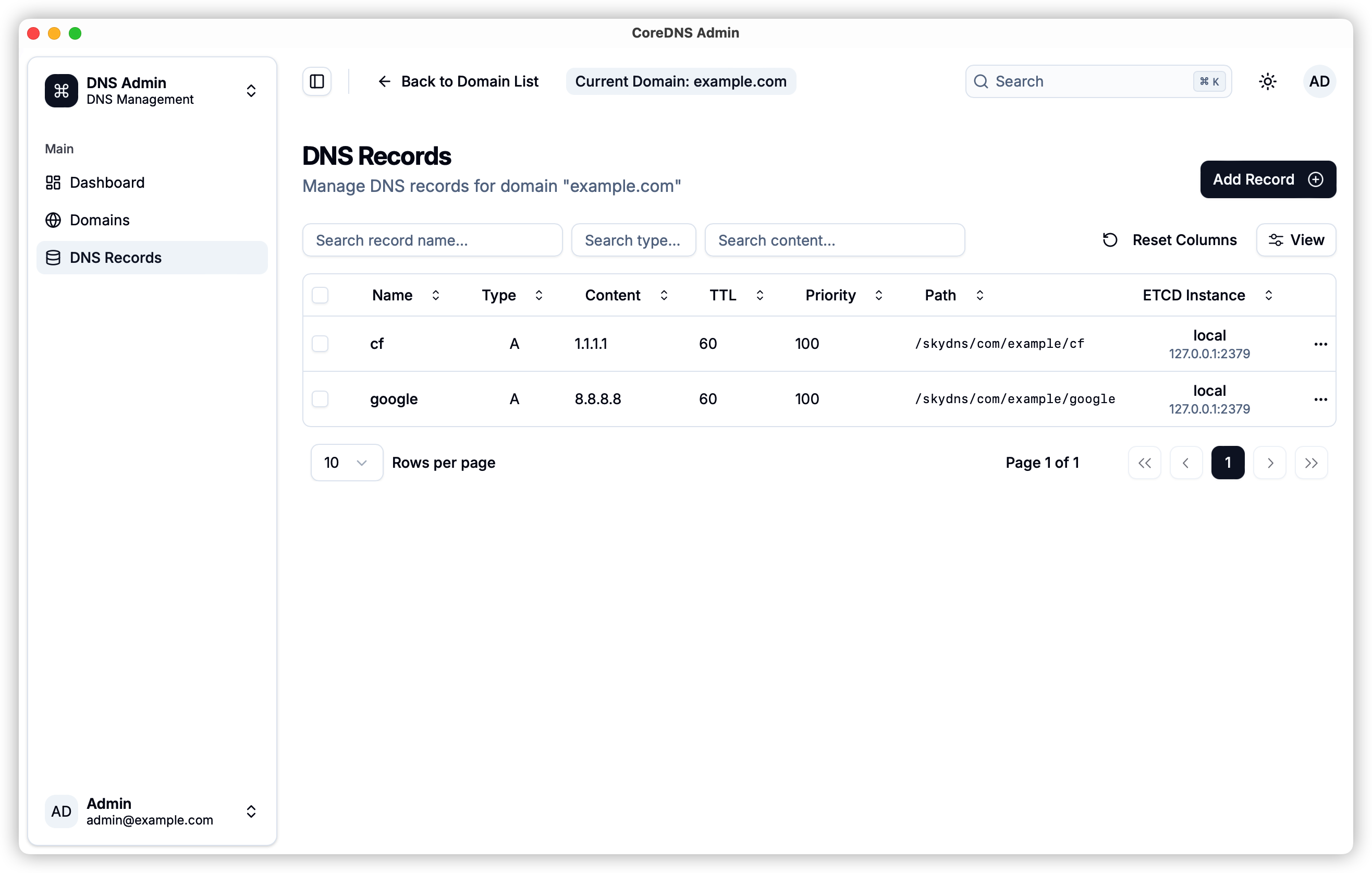The height and width of the screenshot is (873, 1372).
Task: Go to the next page arrow
Action: [x=1269, y=463]
